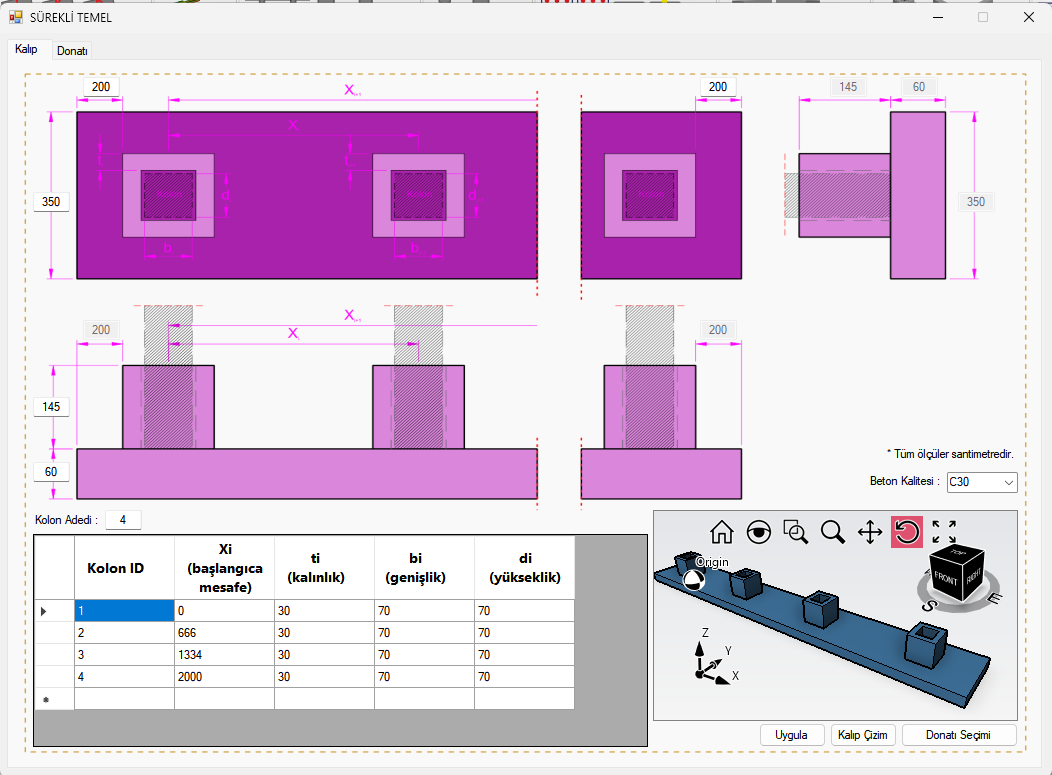Toggle the highlighted rotate tool
The height and width of the screenshot is (775, 1052).
pyautogui.click(x=907, y=532)
